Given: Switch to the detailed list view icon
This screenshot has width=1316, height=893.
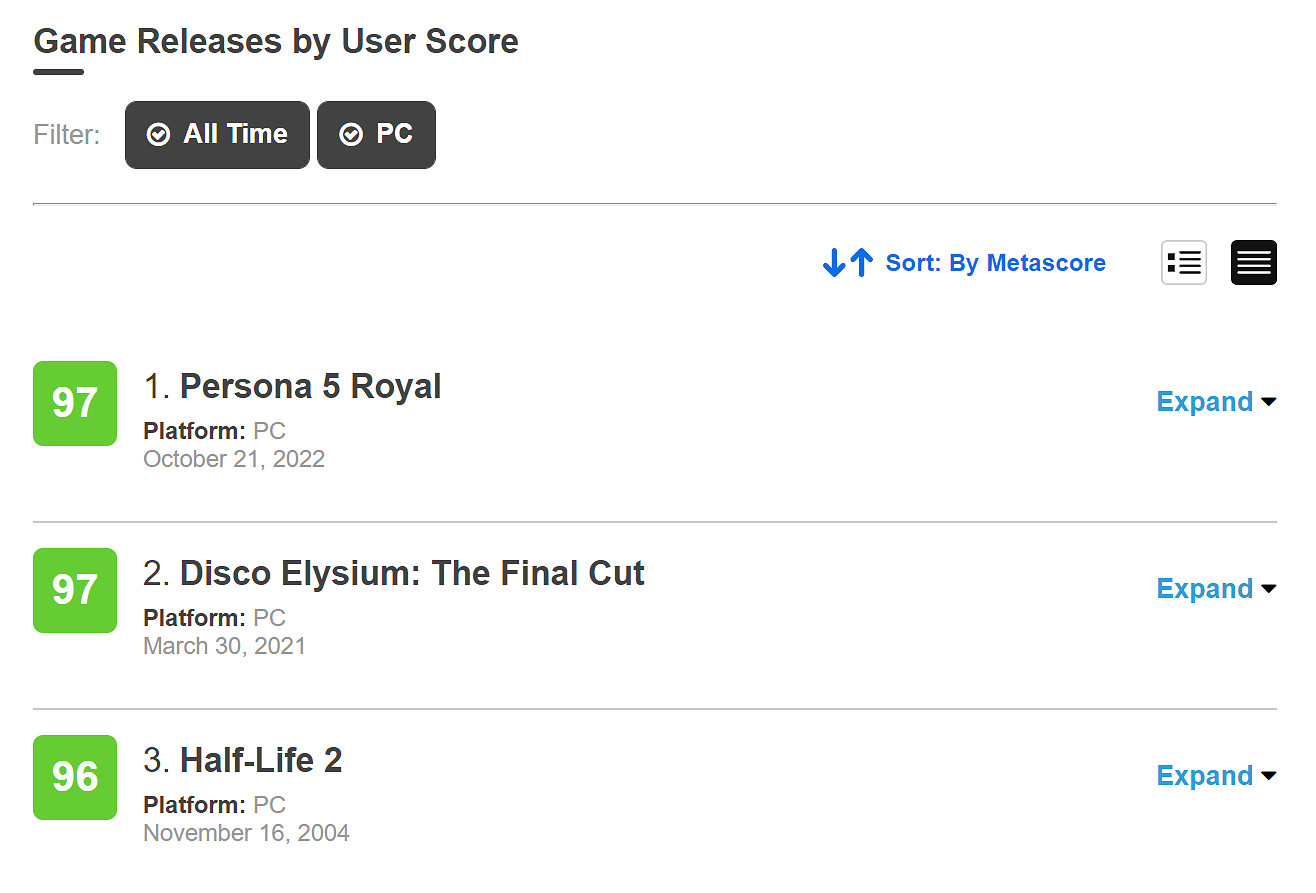Looking at the screenshot, I should coord(1184,263).
